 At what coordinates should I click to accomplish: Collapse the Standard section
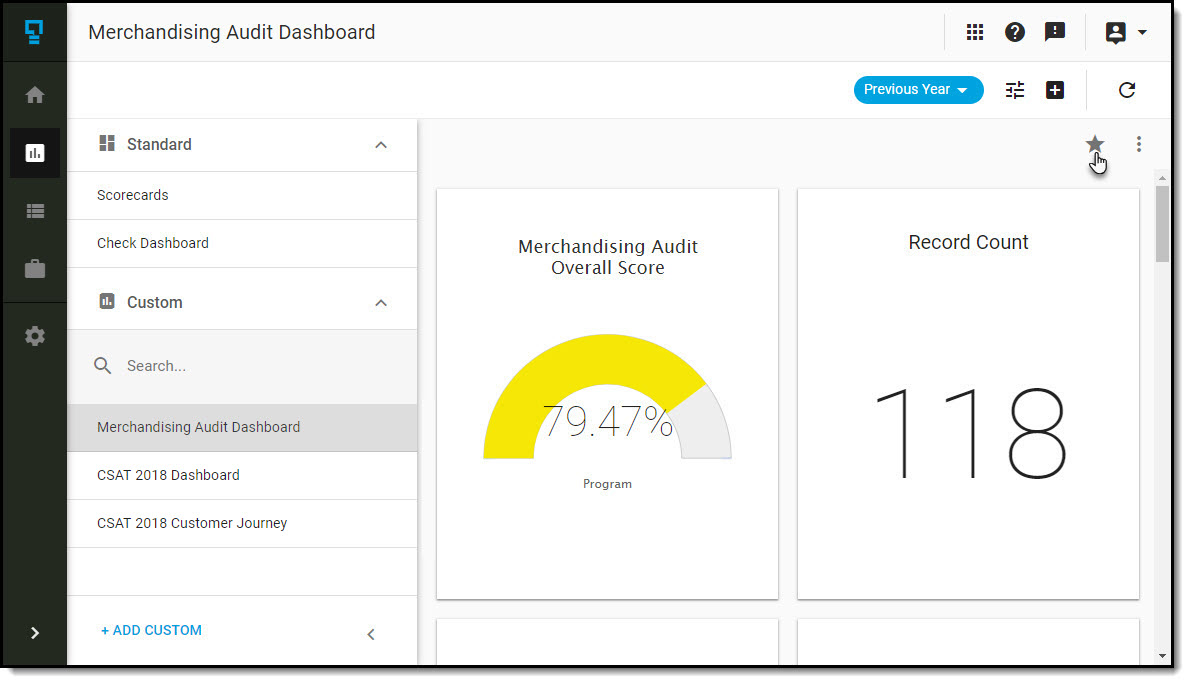coord(381,144)
